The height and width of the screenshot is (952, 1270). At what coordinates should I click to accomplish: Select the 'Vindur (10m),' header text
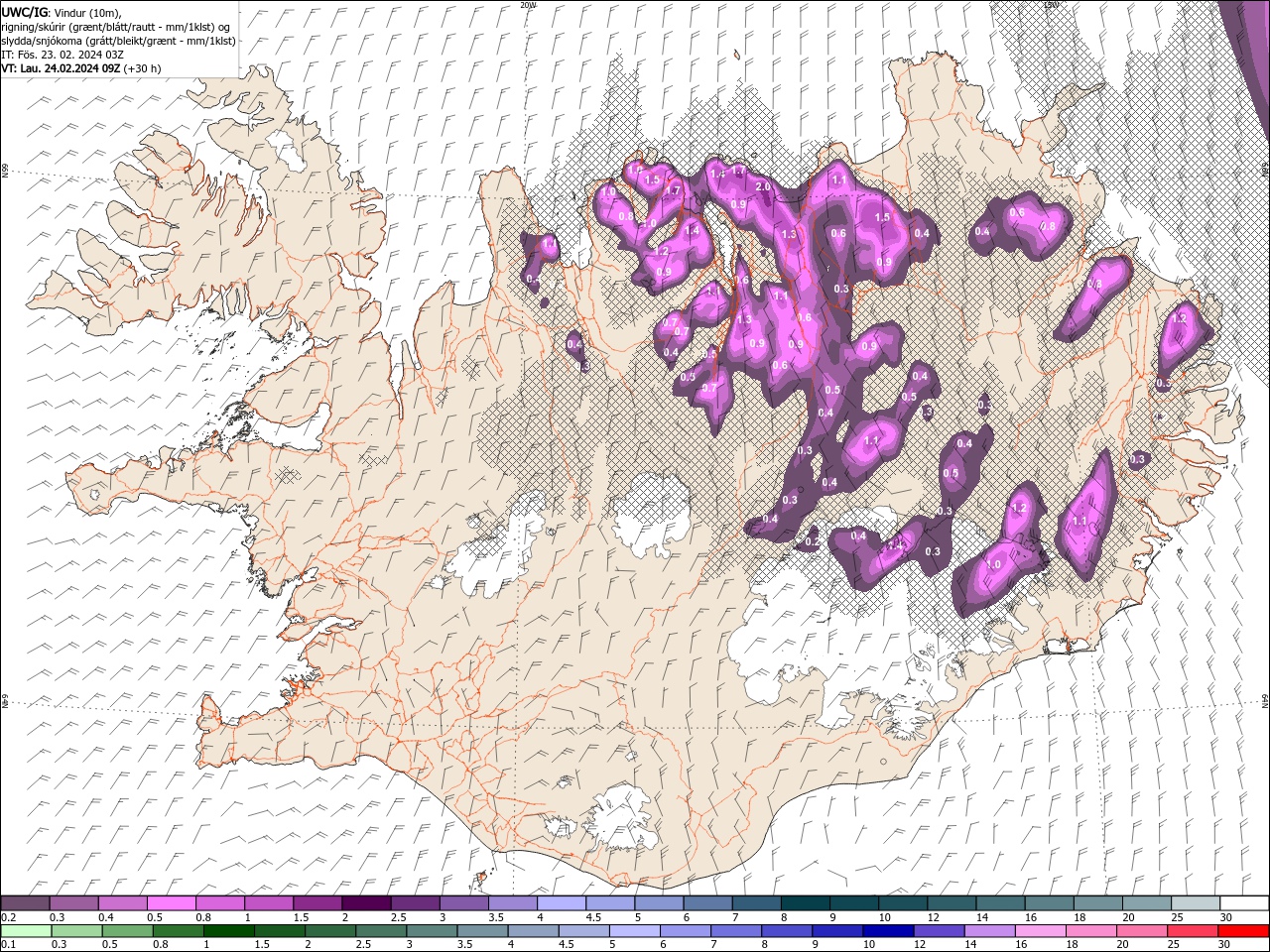click(86, 12)
